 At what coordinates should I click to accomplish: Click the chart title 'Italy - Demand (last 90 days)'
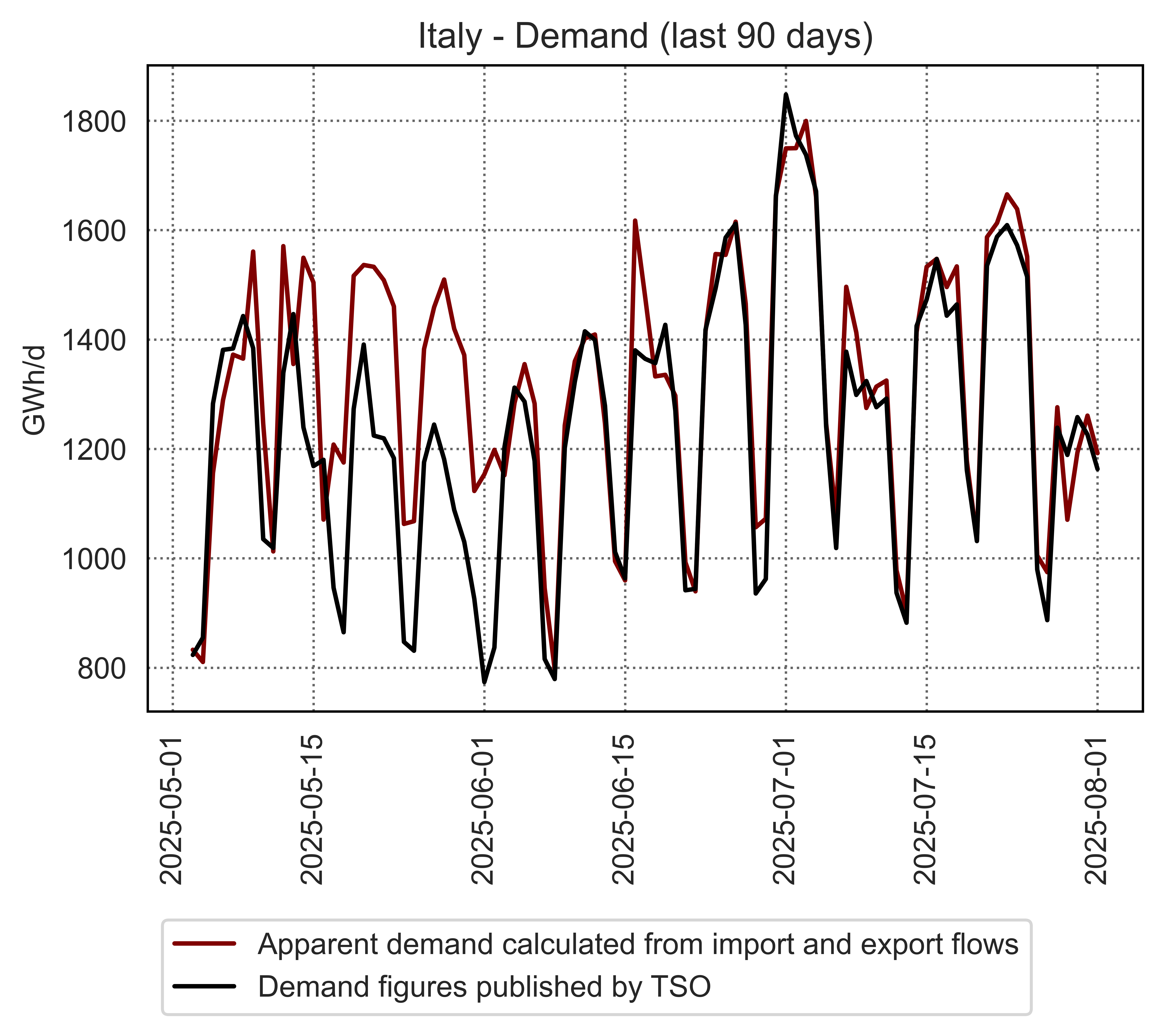click(645, 36)
